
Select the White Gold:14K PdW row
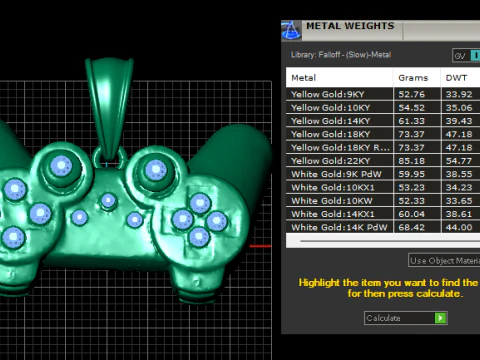383,228
